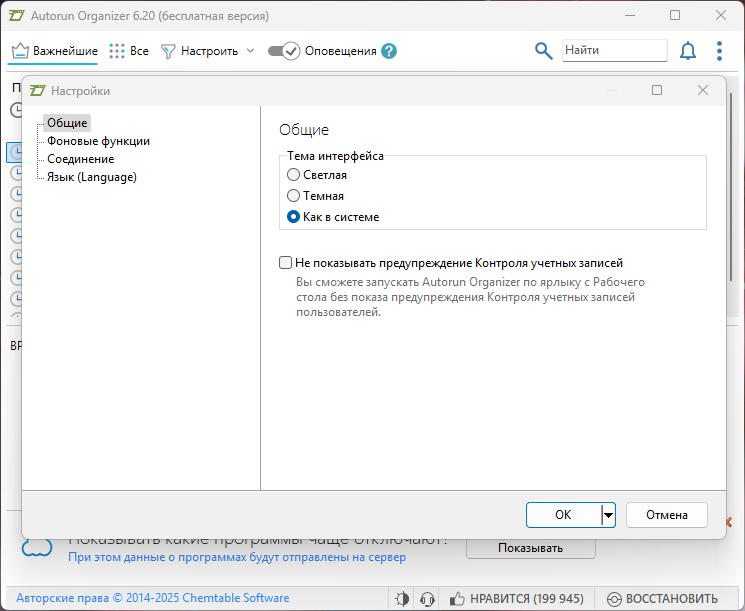Click the НРАВИТСЯ thumbs-up button
This screenshot has width=745, height=611.
[x=516, y=599]
